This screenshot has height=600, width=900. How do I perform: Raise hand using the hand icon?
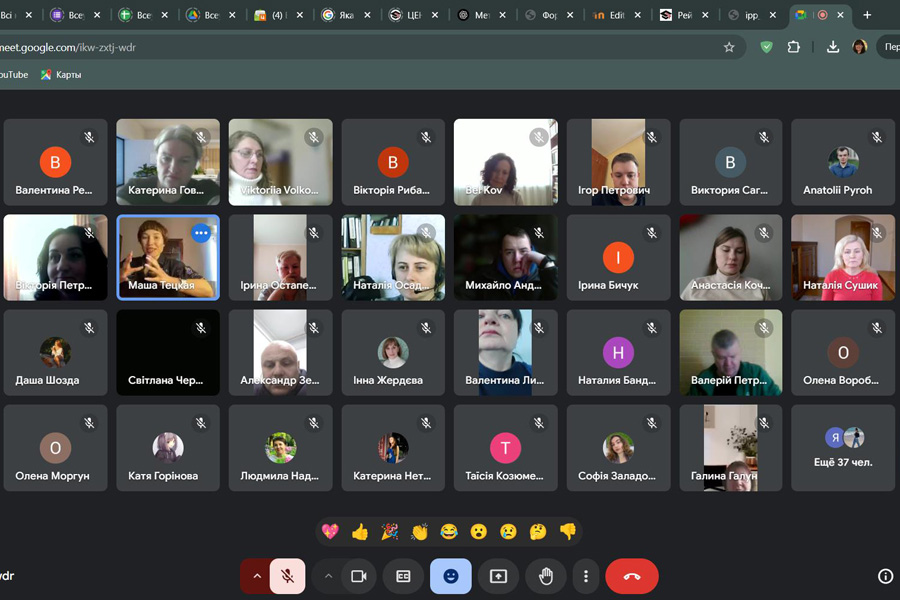click(545, 576)
